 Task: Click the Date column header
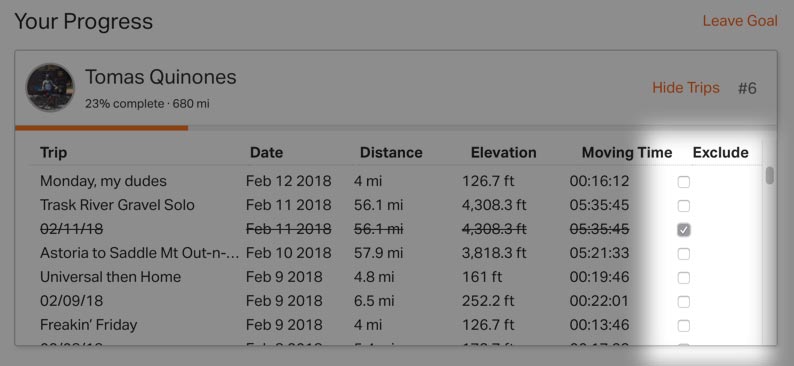click(266, 152)
